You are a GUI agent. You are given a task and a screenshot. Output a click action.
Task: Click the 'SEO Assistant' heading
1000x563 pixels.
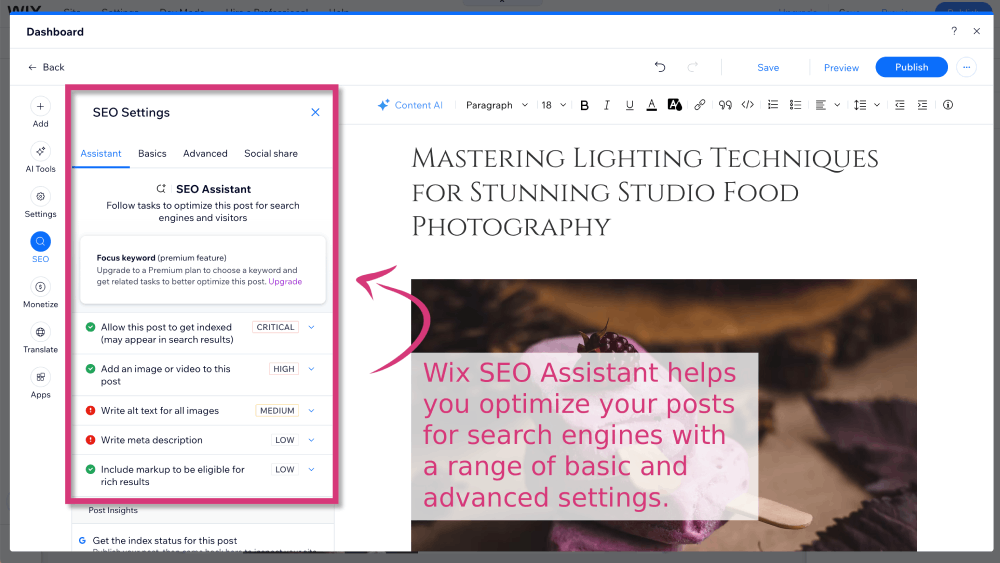tap(214, 189)
